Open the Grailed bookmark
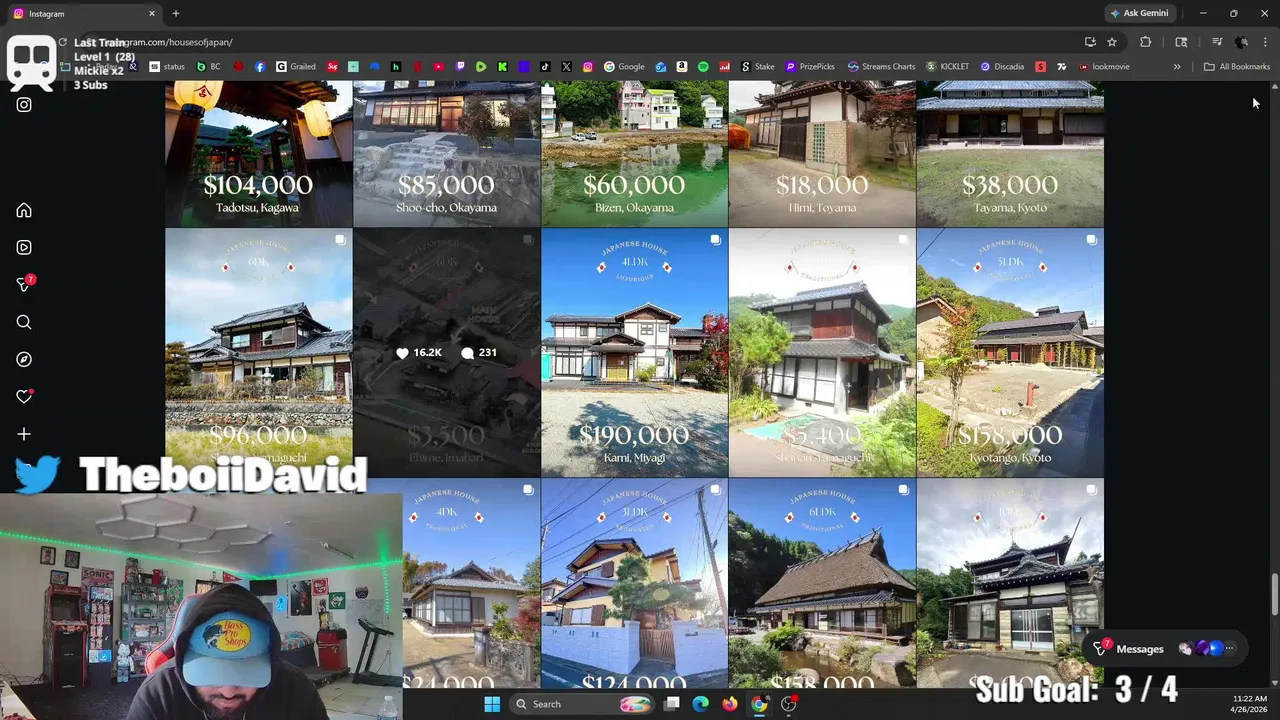 click(x=296, y=67)
